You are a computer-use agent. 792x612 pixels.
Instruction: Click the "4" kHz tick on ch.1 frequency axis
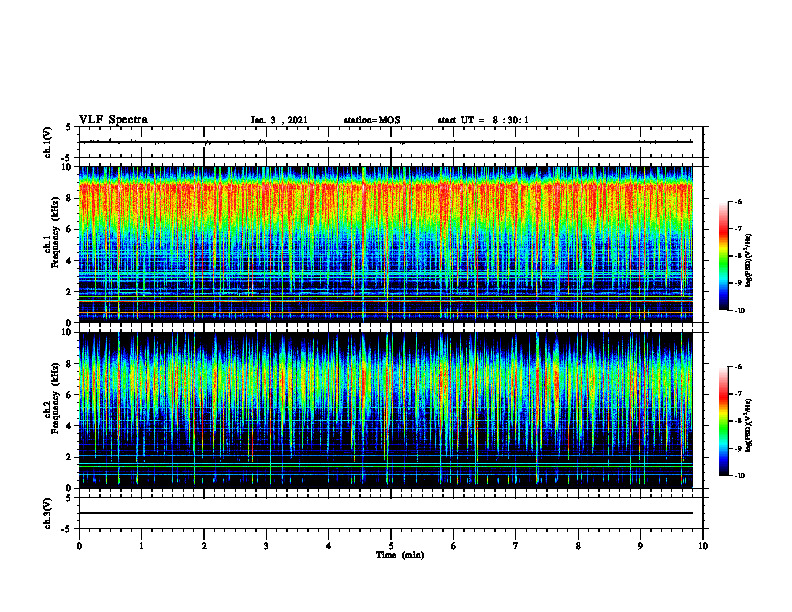[x=70, y=261]
